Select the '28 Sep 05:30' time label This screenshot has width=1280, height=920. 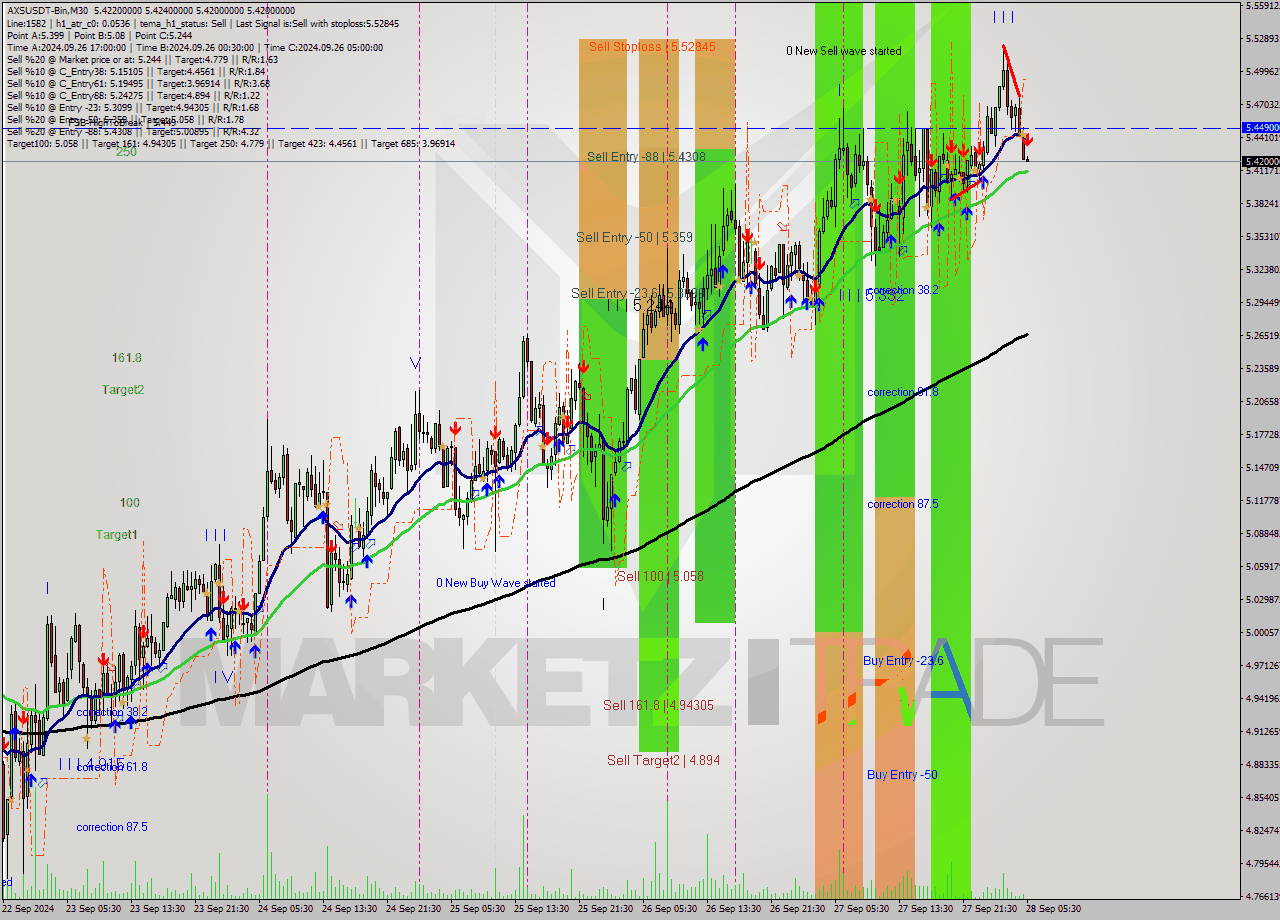1053,909
